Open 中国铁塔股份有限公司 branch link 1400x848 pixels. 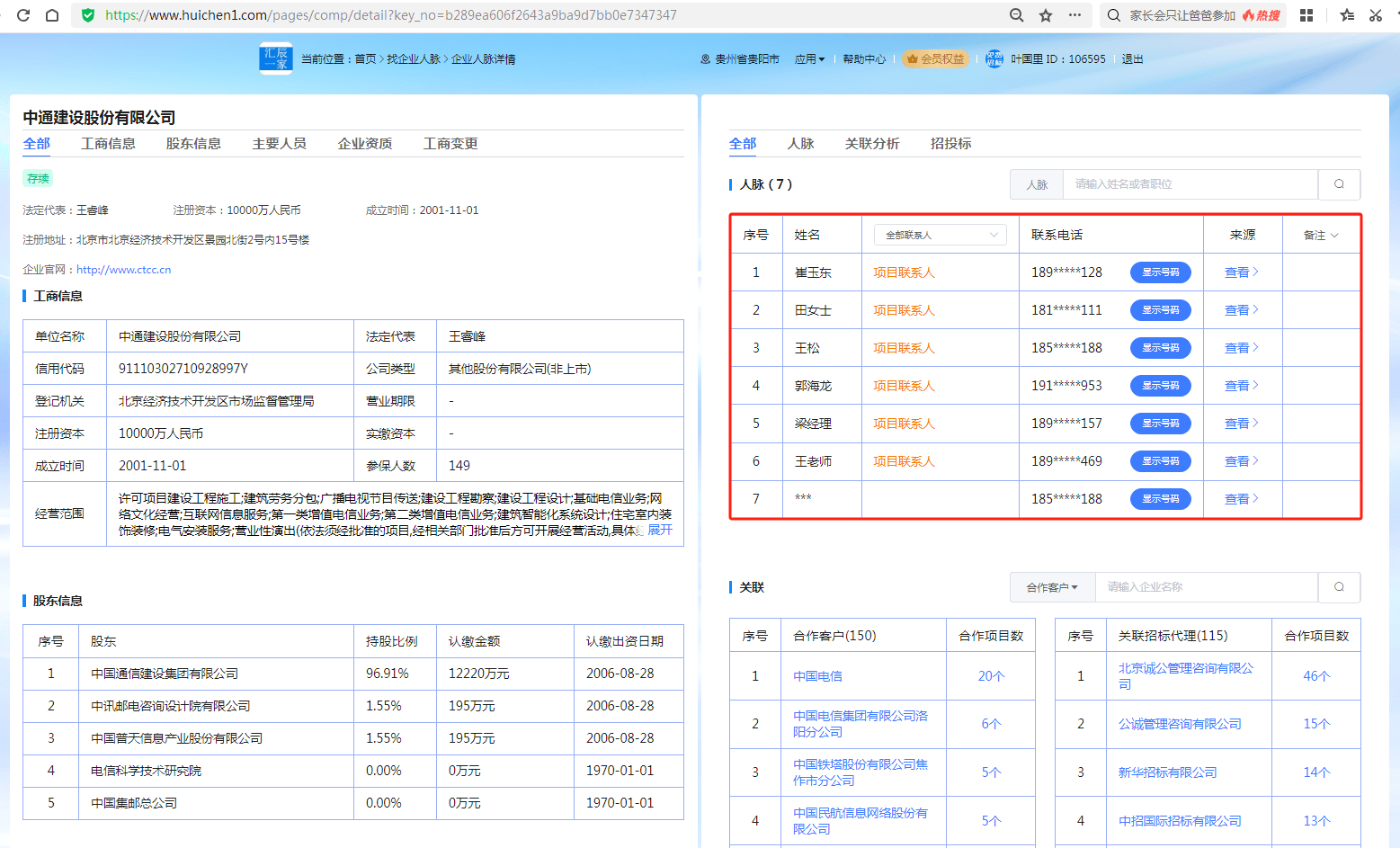click(x=861, y=772)
